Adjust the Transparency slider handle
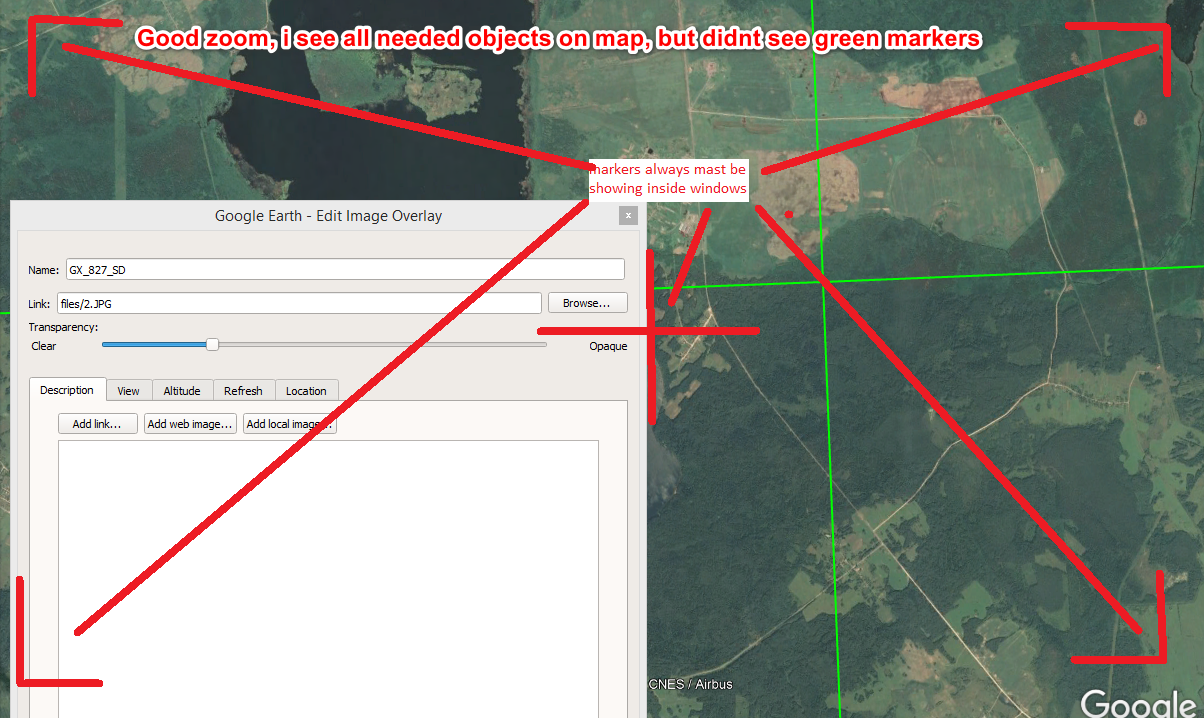The image size is (1204, 718). 211,343
